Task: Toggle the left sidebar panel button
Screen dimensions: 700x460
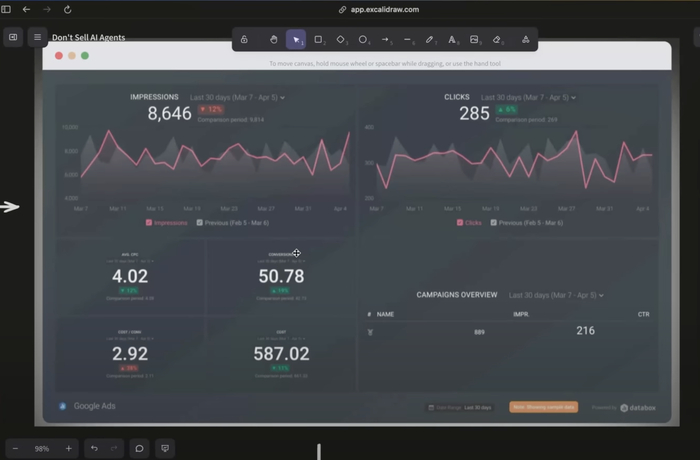Action: point(13,37)
